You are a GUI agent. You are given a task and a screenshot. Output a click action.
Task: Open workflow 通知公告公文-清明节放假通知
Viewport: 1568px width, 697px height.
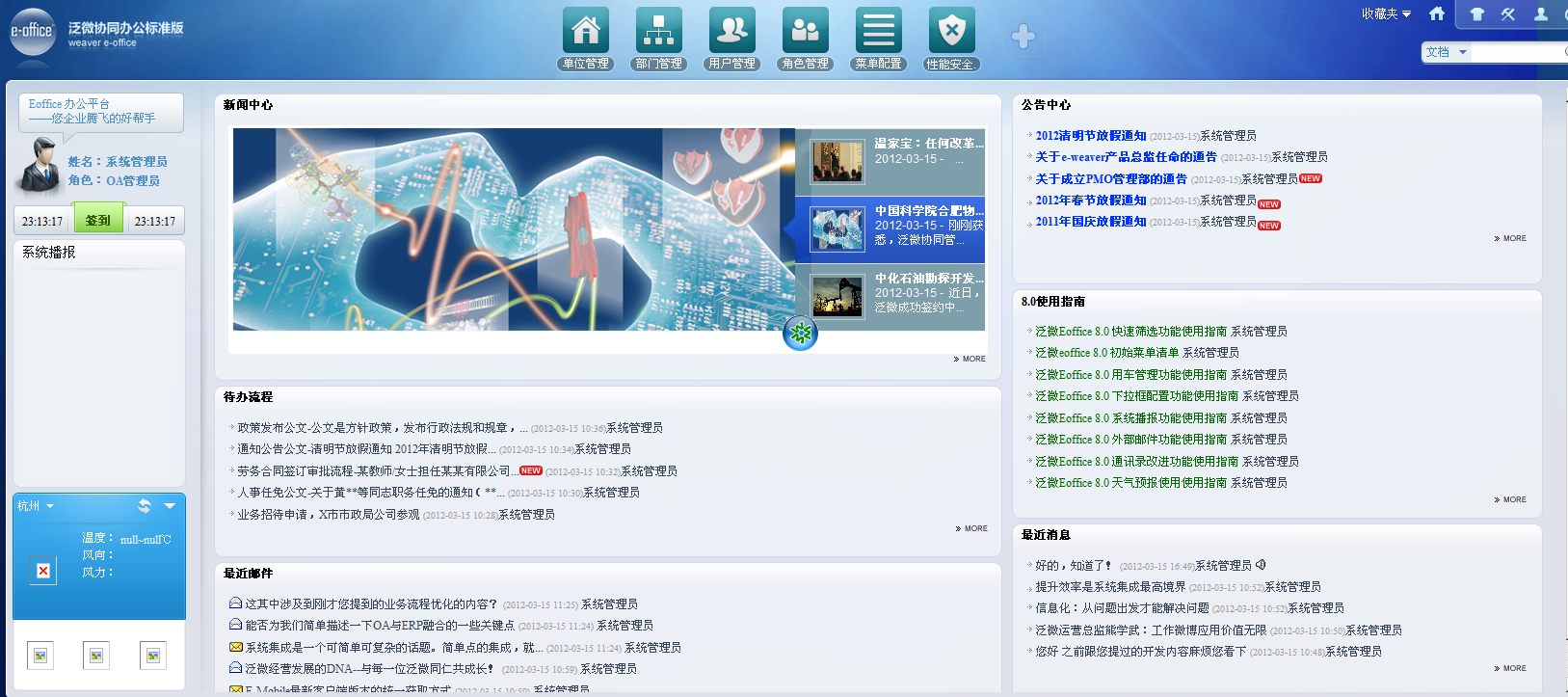coord(367,449)
